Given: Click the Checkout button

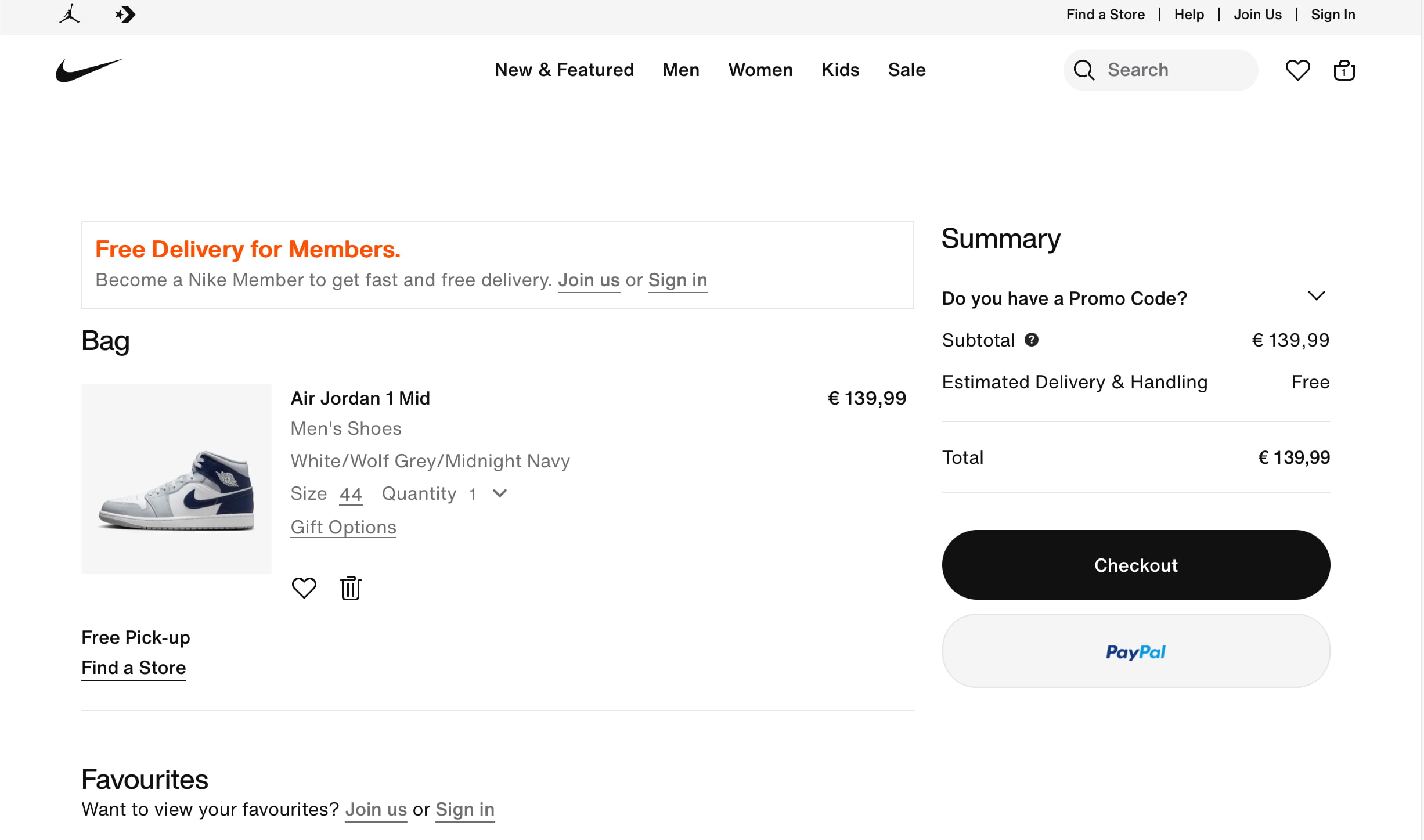Looking at the screenshot, I should (x=1136, y=565).
